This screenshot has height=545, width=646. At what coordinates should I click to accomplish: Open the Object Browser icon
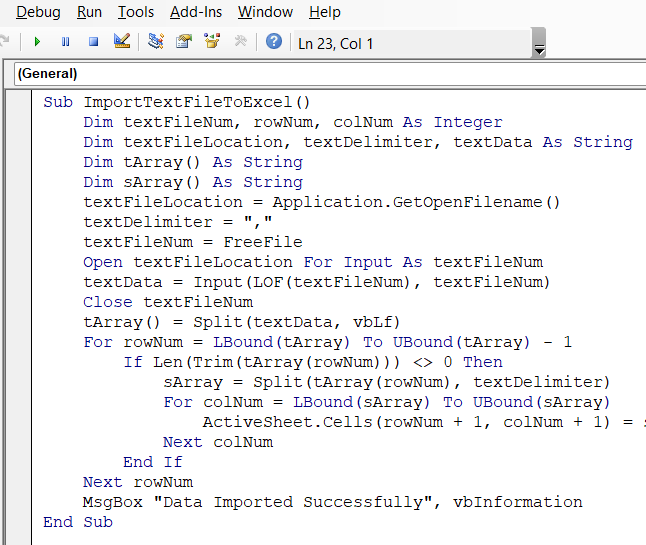click(212, 41)
